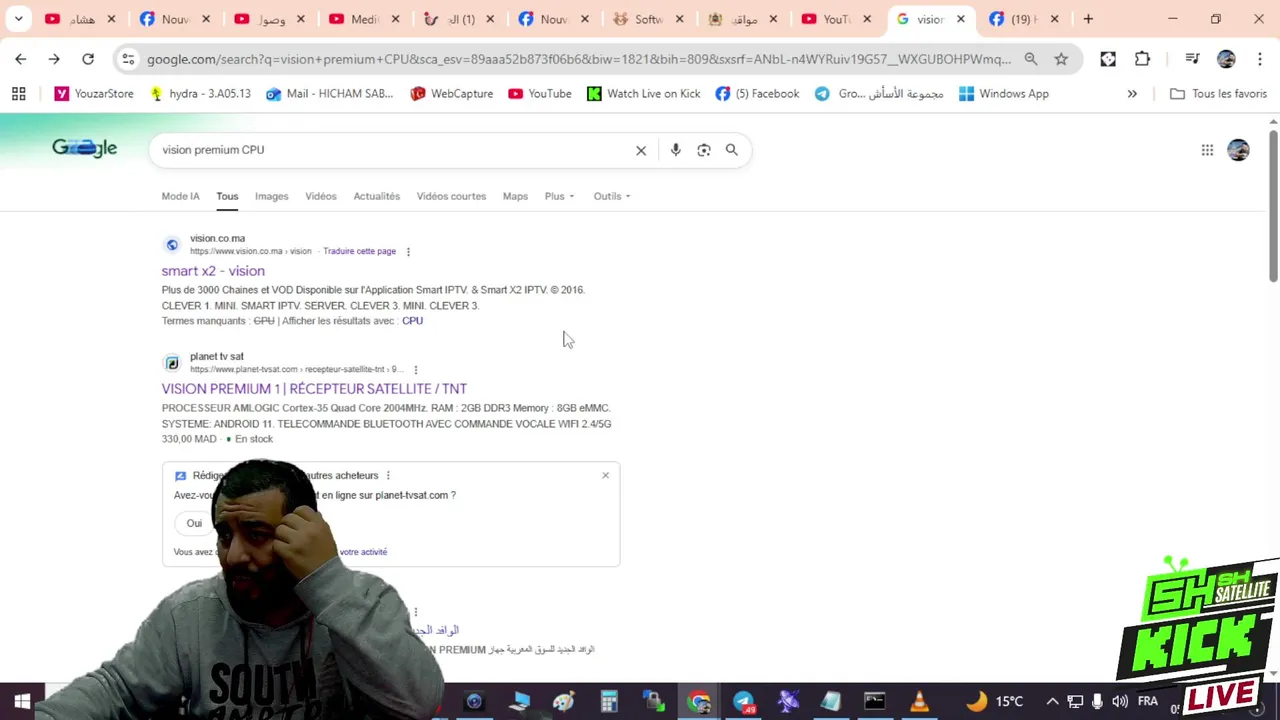This screenshot has height=720, width=1280.
Task: Open the Windows App bookmark
Action: pyautogui.click(x=1003, y=94)
